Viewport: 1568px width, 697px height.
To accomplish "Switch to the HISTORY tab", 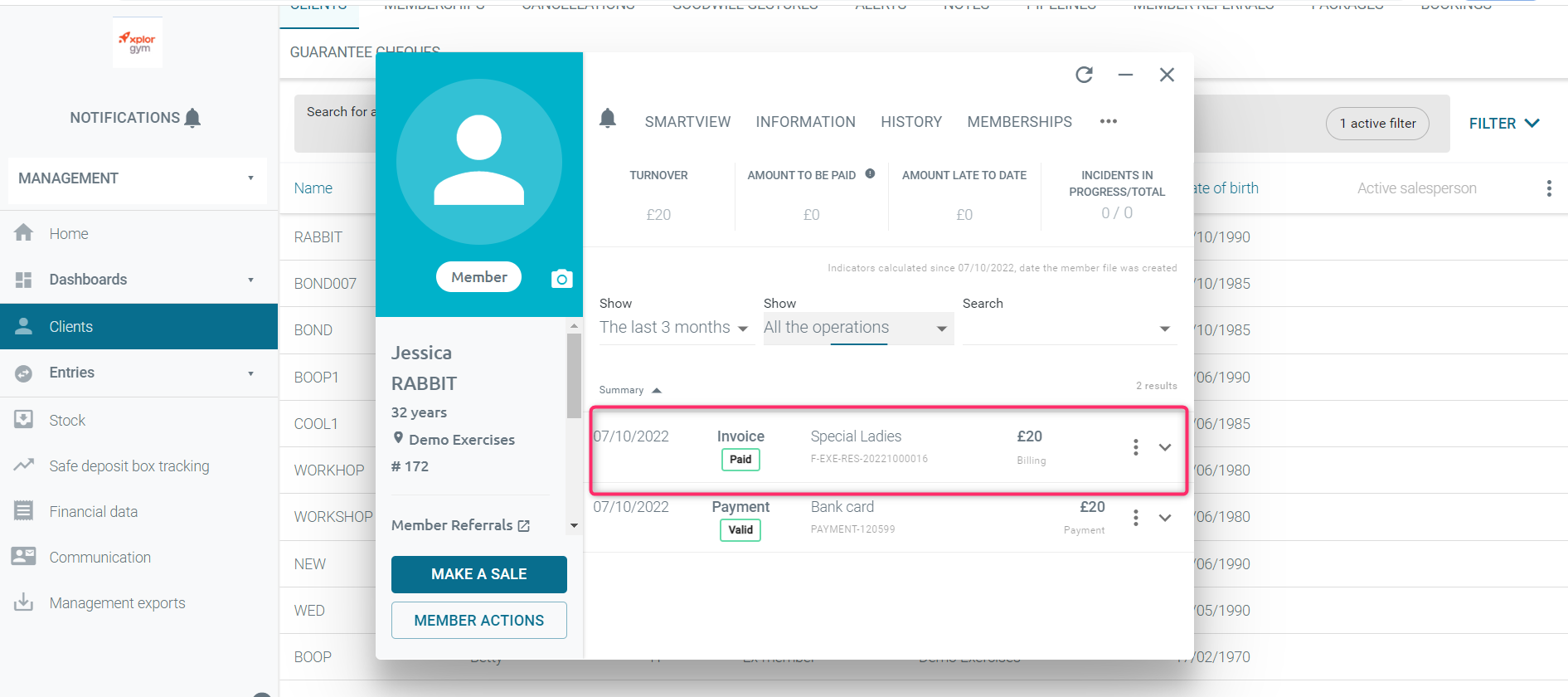I will (910, 122).
